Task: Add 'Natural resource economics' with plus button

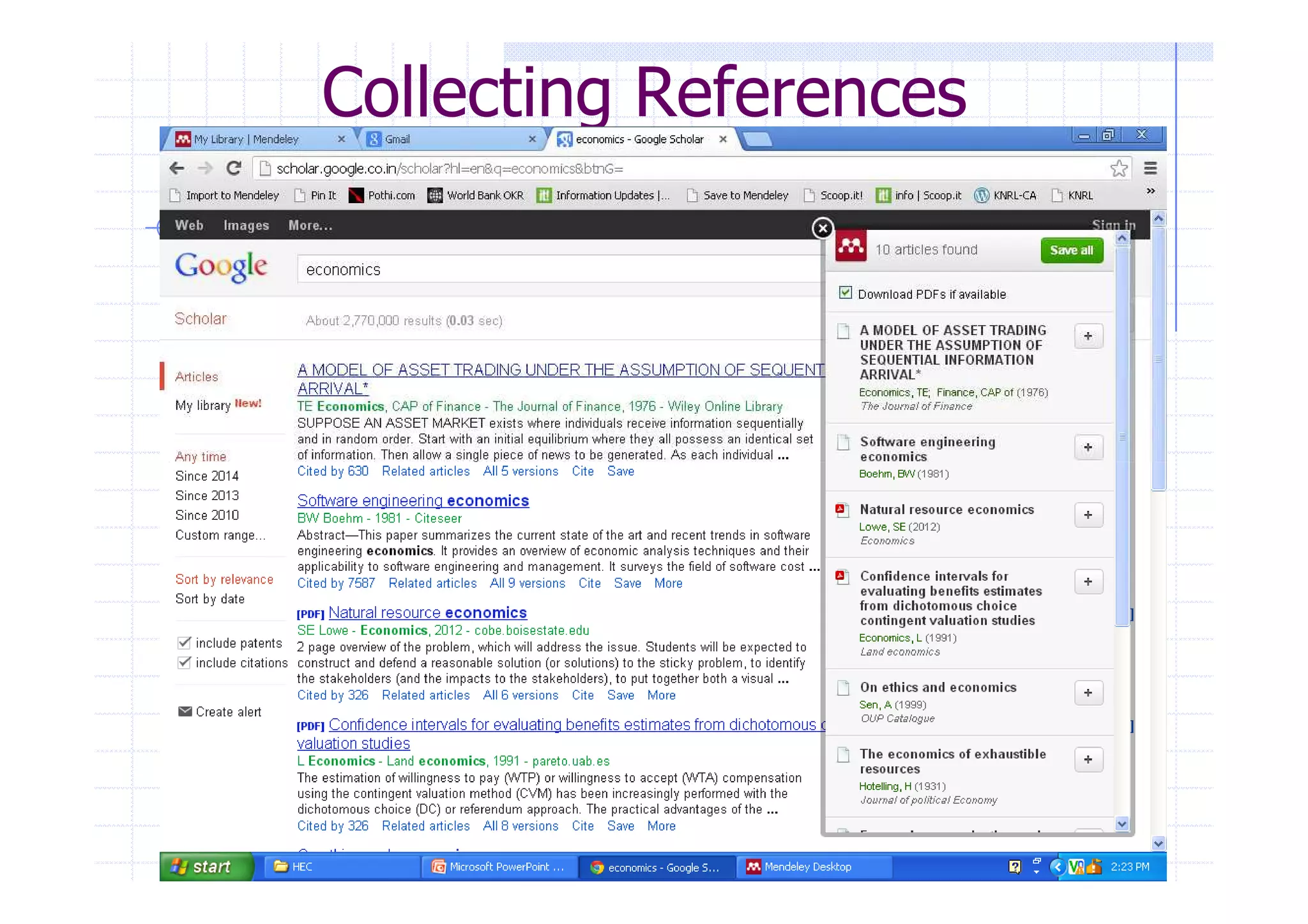Action: pyautogui.click(x=1088, y=515)
